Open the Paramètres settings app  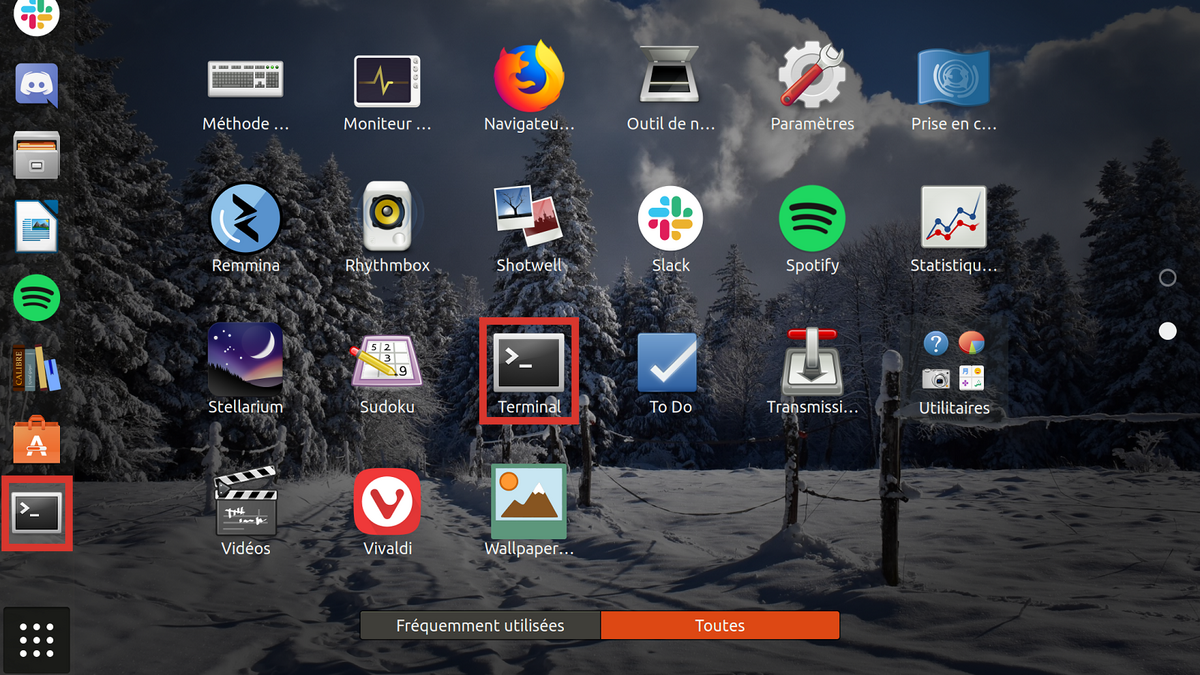point(812,76)
